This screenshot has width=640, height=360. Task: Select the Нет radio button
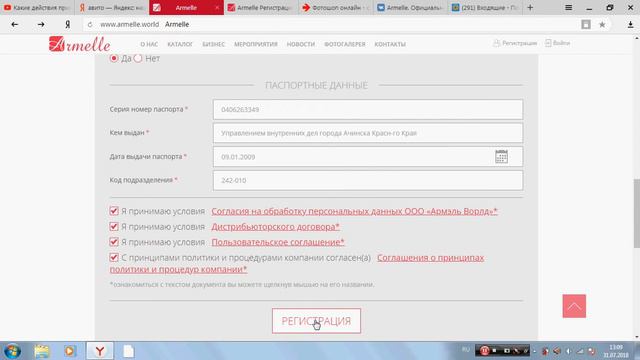[138, 58]
